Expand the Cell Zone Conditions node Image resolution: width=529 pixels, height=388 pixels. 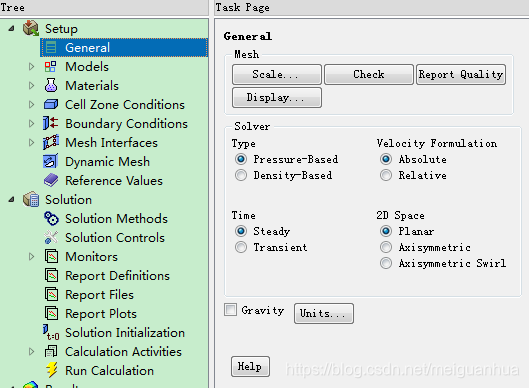click(x=31, y=105)
